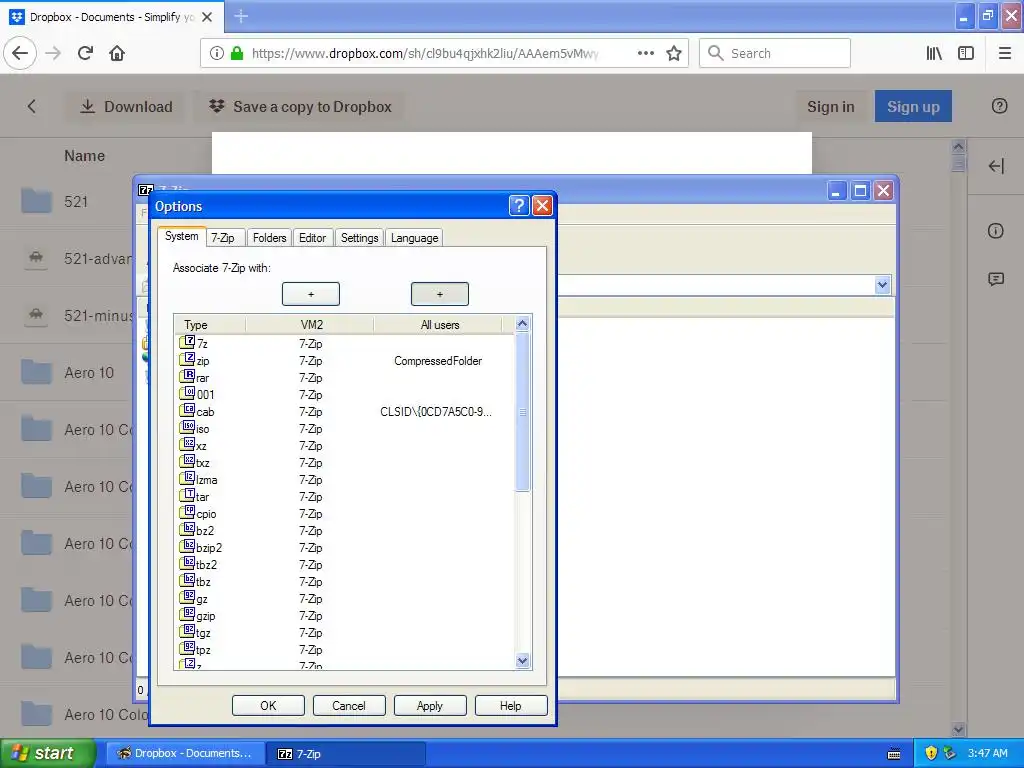The height and width of the screenshot is (768, 1024).
Task: Click the xz file type icon
Action: (x=187, y=444)
